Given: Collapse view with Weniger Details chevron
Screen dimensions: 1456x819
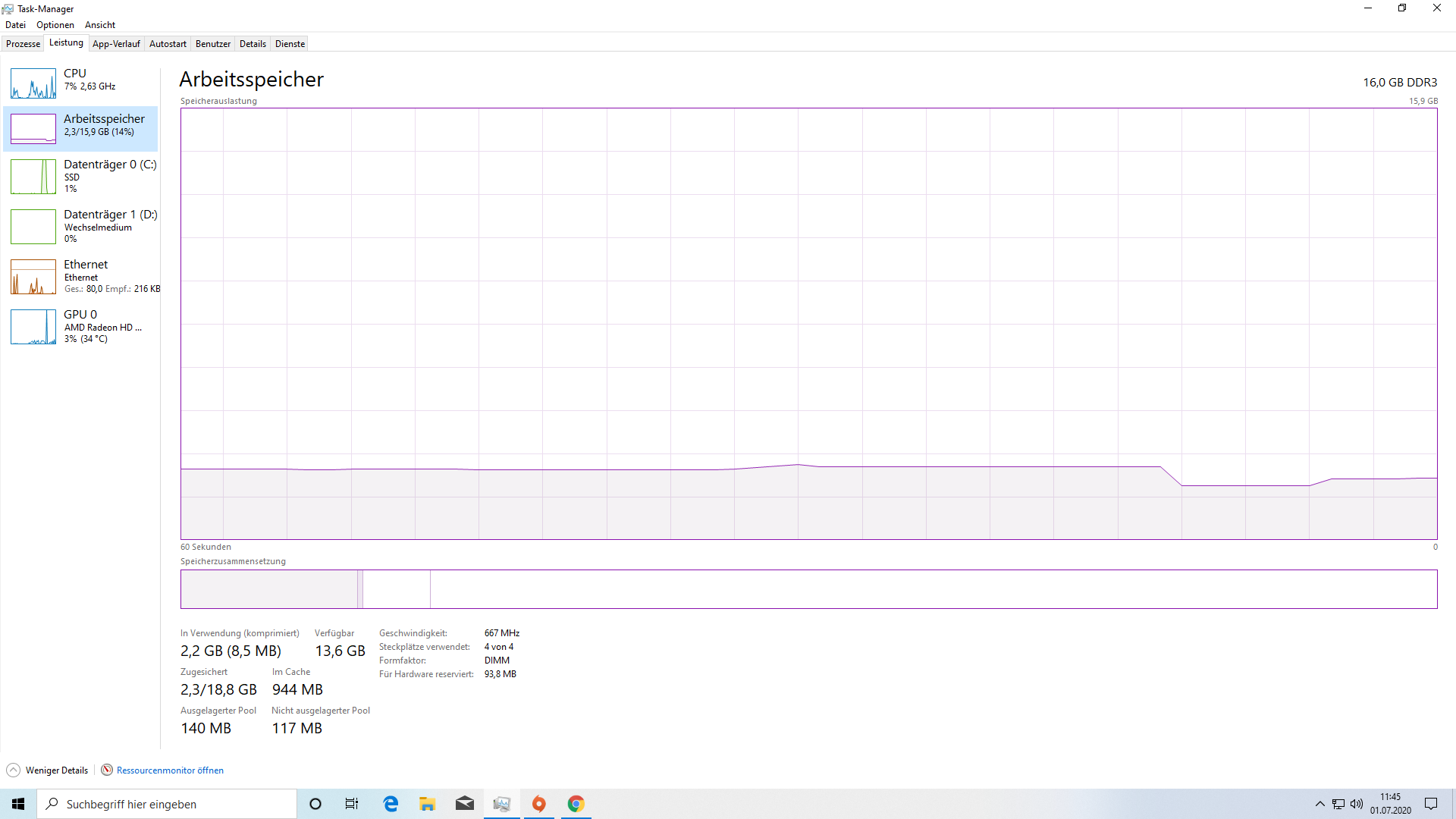Looking at the screenshot, I should (x=14, y=770).
